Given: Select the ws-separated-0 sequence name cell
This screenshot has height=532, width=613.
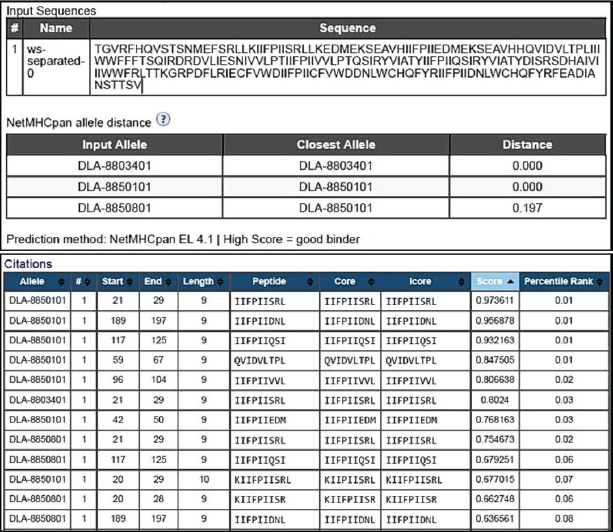Looking at the screenshot, I should pos(49,60).
